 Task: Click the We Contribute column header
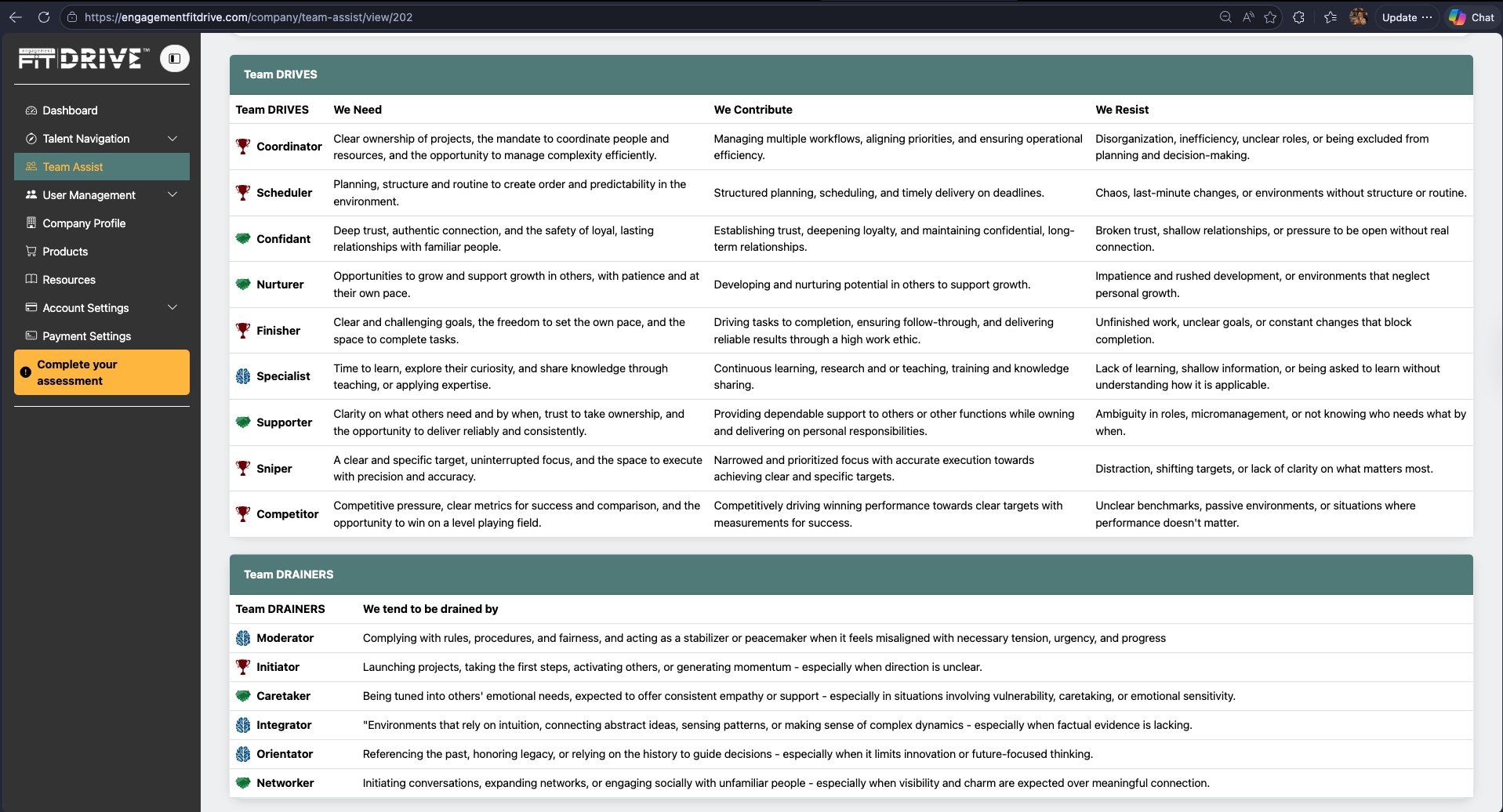(x=753, y=110)
